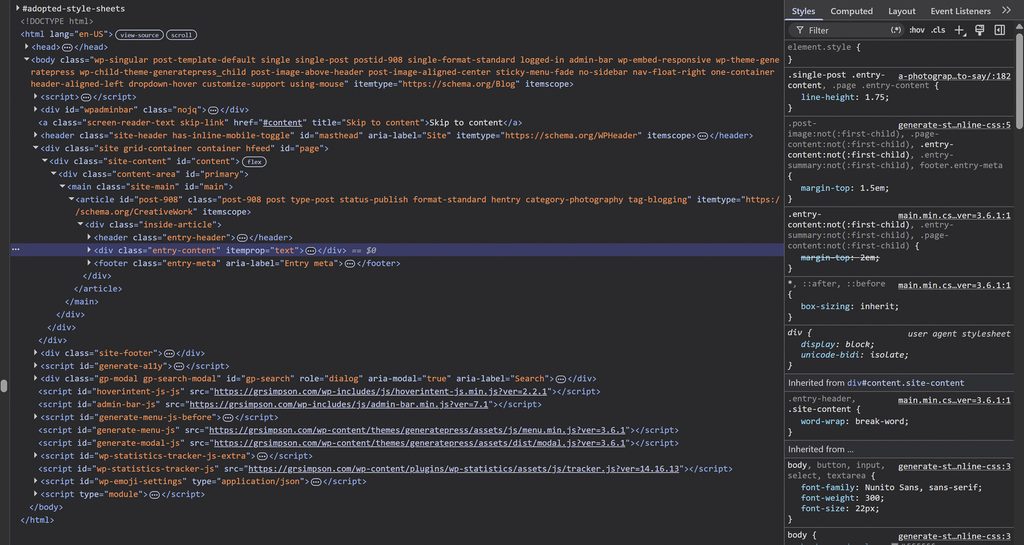The height and width of the screenshot is (545, 1024).
Task: Click ellipsis inside the head element
Action: pyautogui.click(x=67, y=47)
